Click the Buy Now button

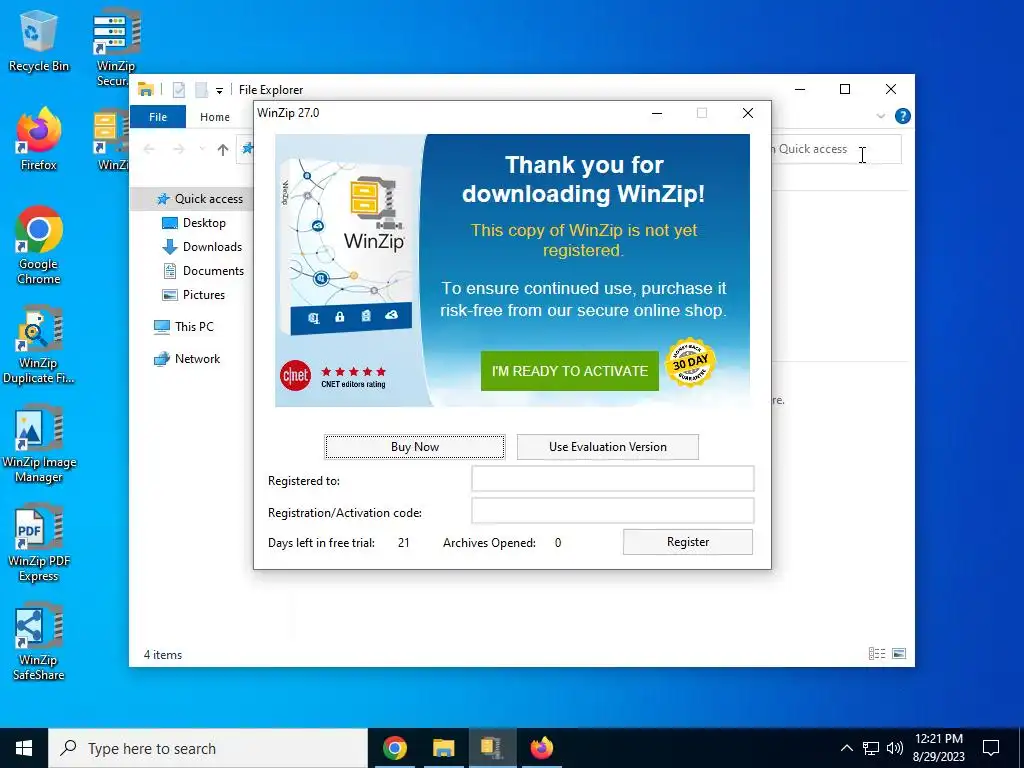point(415,447)
